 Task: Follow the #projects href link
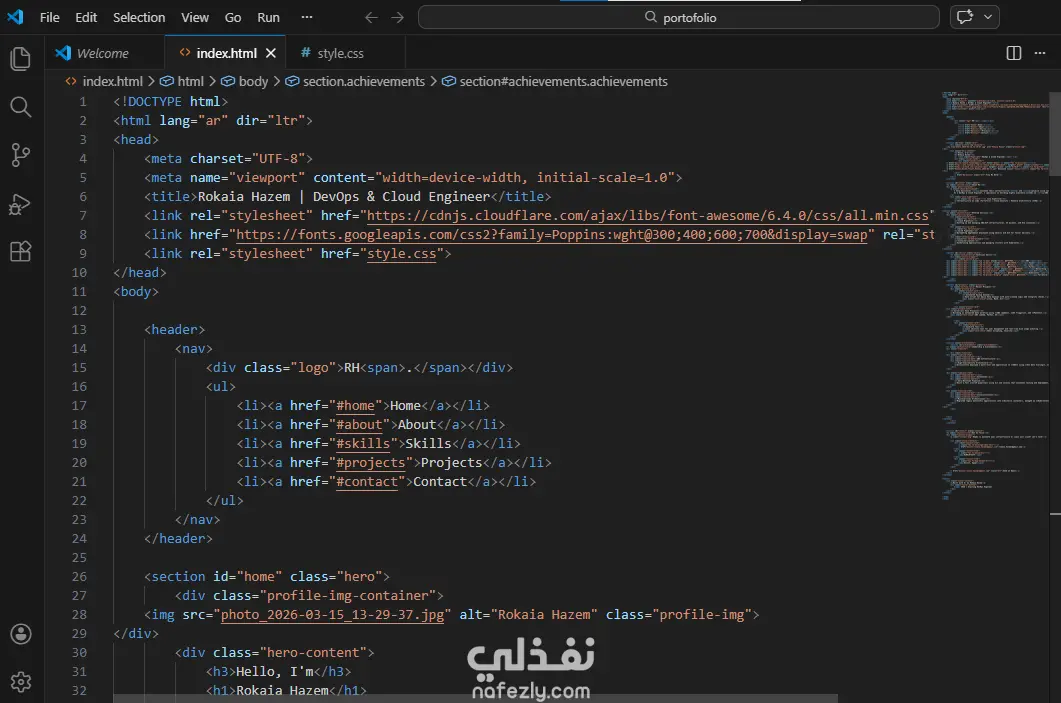point(371,462)
